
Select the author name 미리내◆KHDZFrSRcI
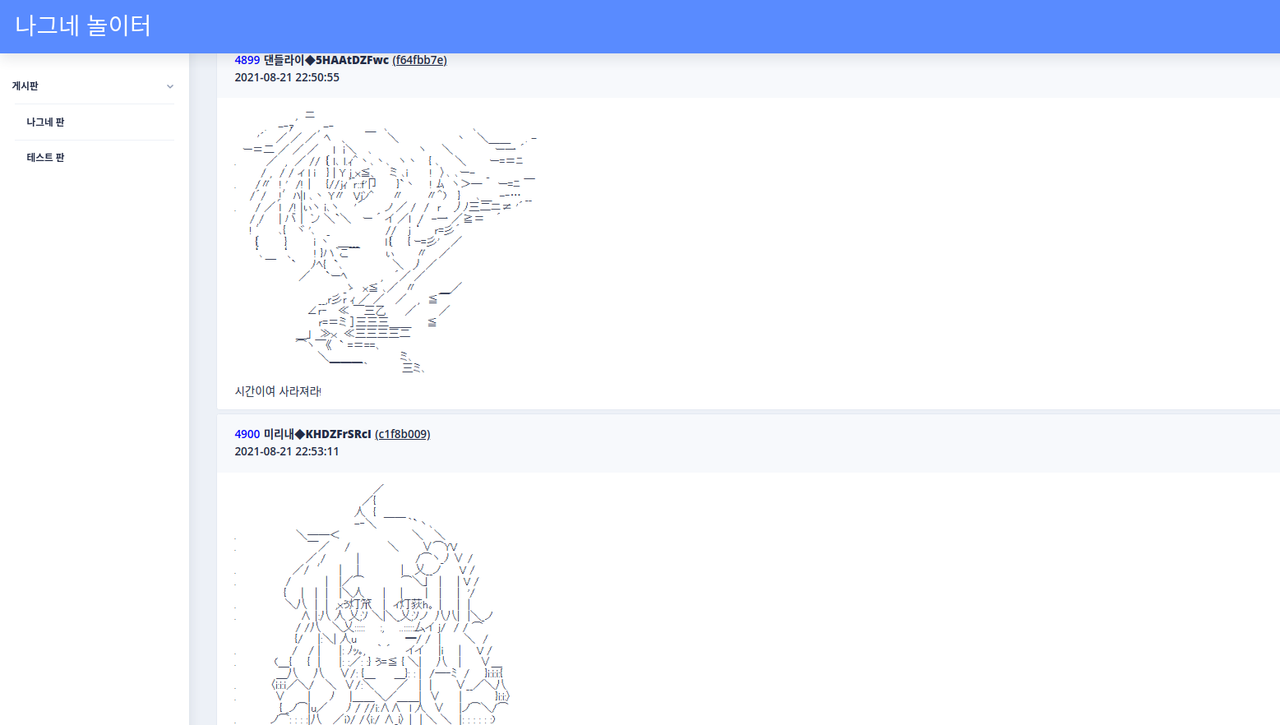317,434
